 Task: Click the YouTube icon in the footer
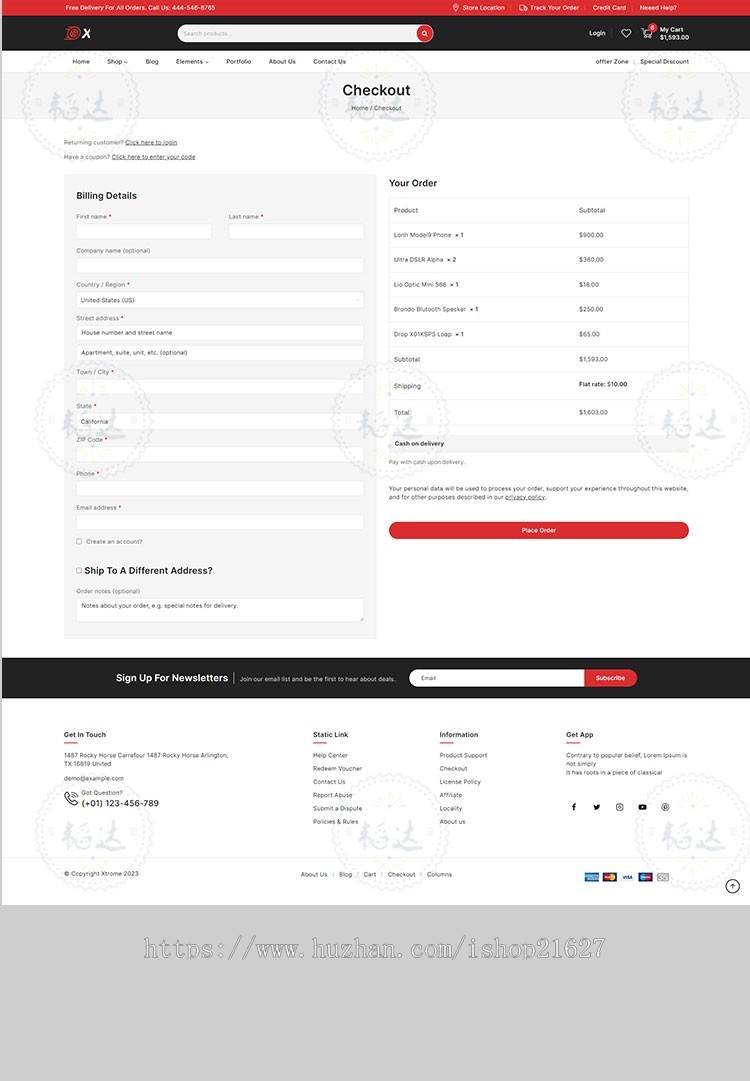coord(642,807)
